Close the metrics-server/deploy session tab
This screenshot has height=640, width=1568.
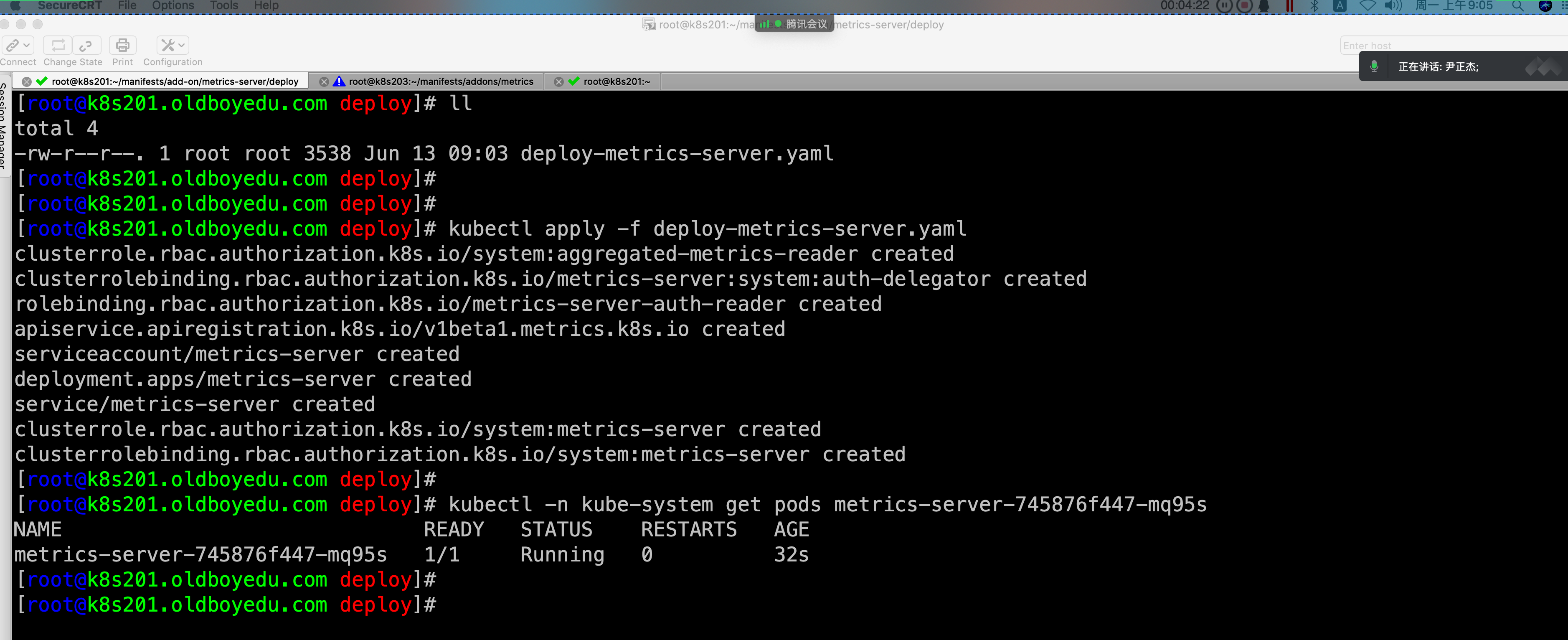click(26, 81)
